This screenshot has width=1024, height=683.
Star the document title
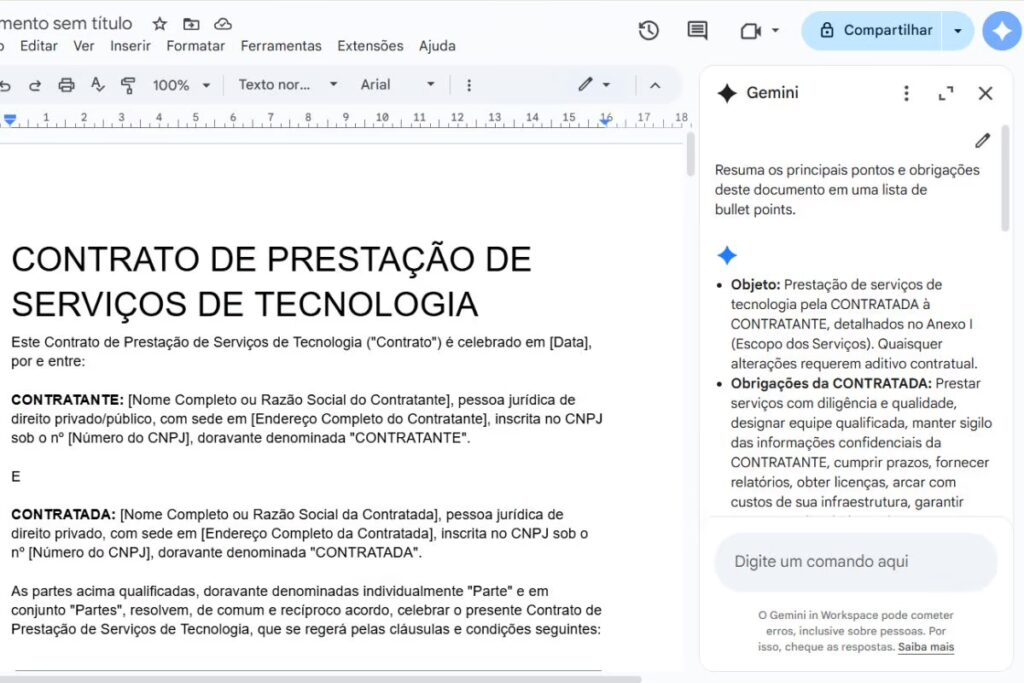159,24
